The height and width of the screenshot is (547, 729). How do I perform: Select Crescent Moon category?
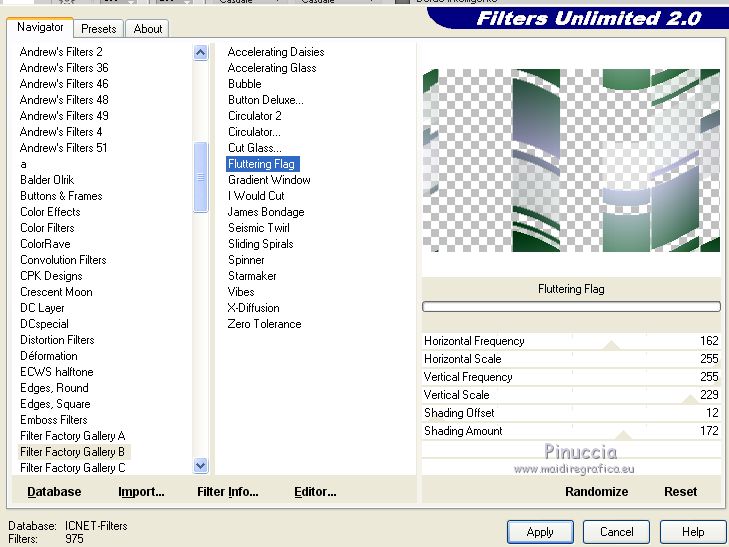[56, 292]
